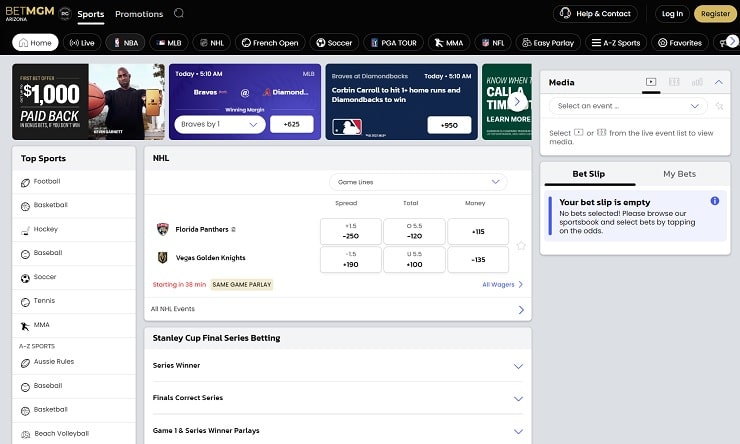Select Golden Knights -1.5 spread +190
This screenshot has width=740, height=444.
(x=351, y=260)
